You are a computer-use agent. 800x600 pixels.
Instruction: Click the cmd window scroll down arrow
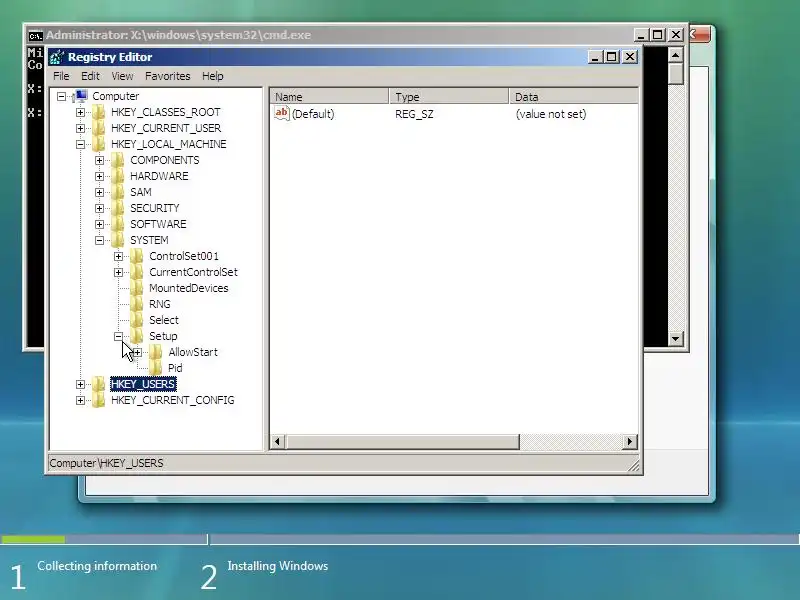(x=676, y=338)
